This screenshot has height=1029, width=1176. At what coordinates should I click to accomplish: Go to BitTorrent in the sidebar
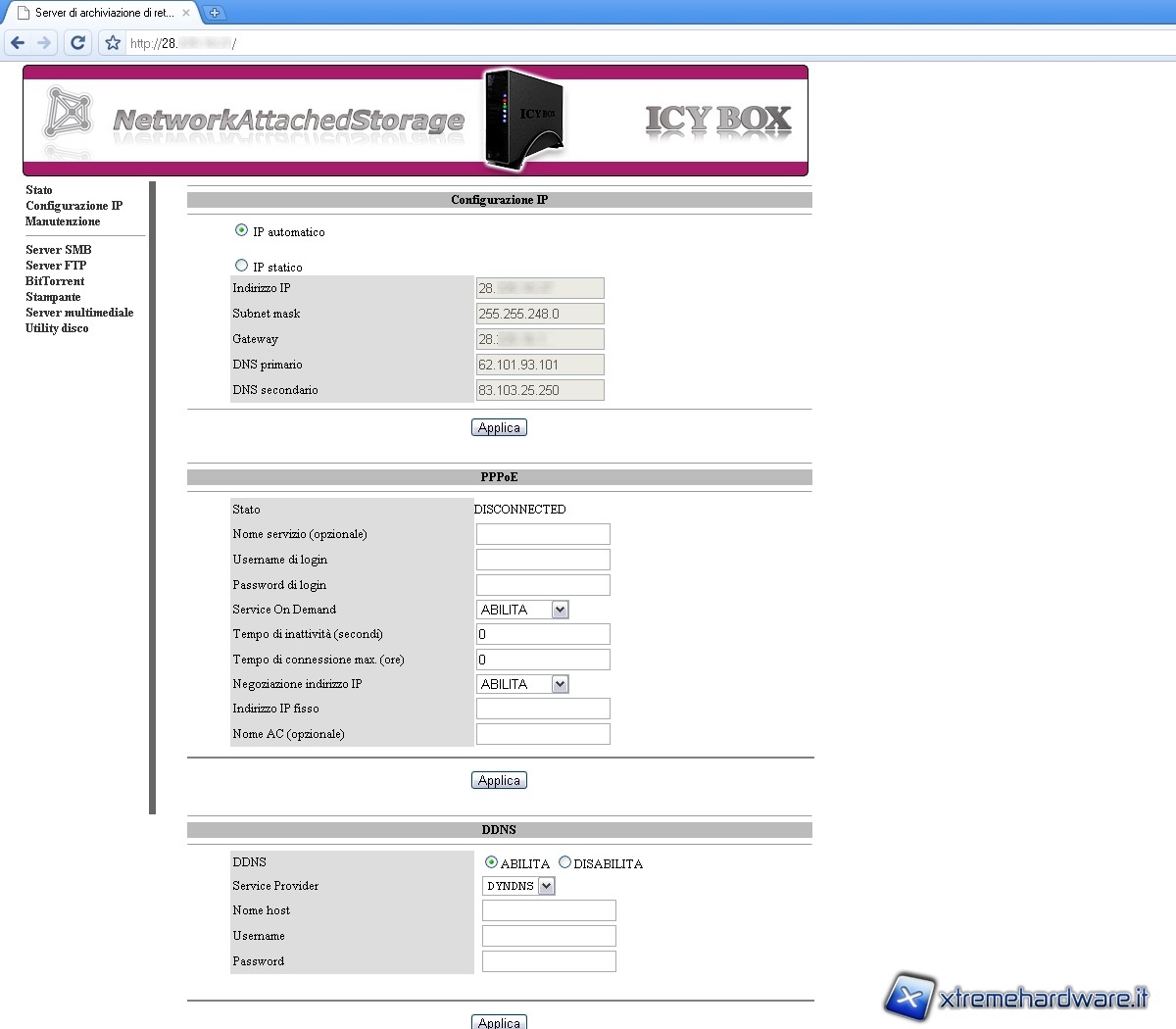tap(55, 281)
